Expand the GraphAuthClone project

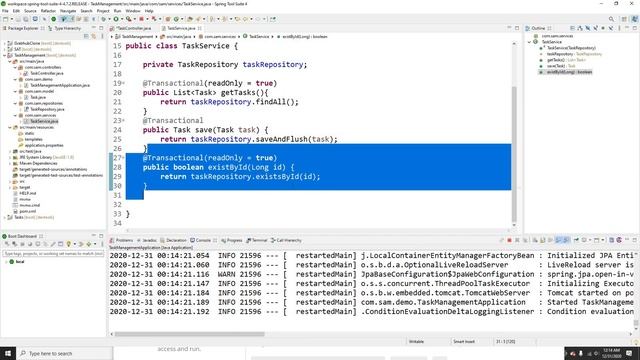pos(4,43)
